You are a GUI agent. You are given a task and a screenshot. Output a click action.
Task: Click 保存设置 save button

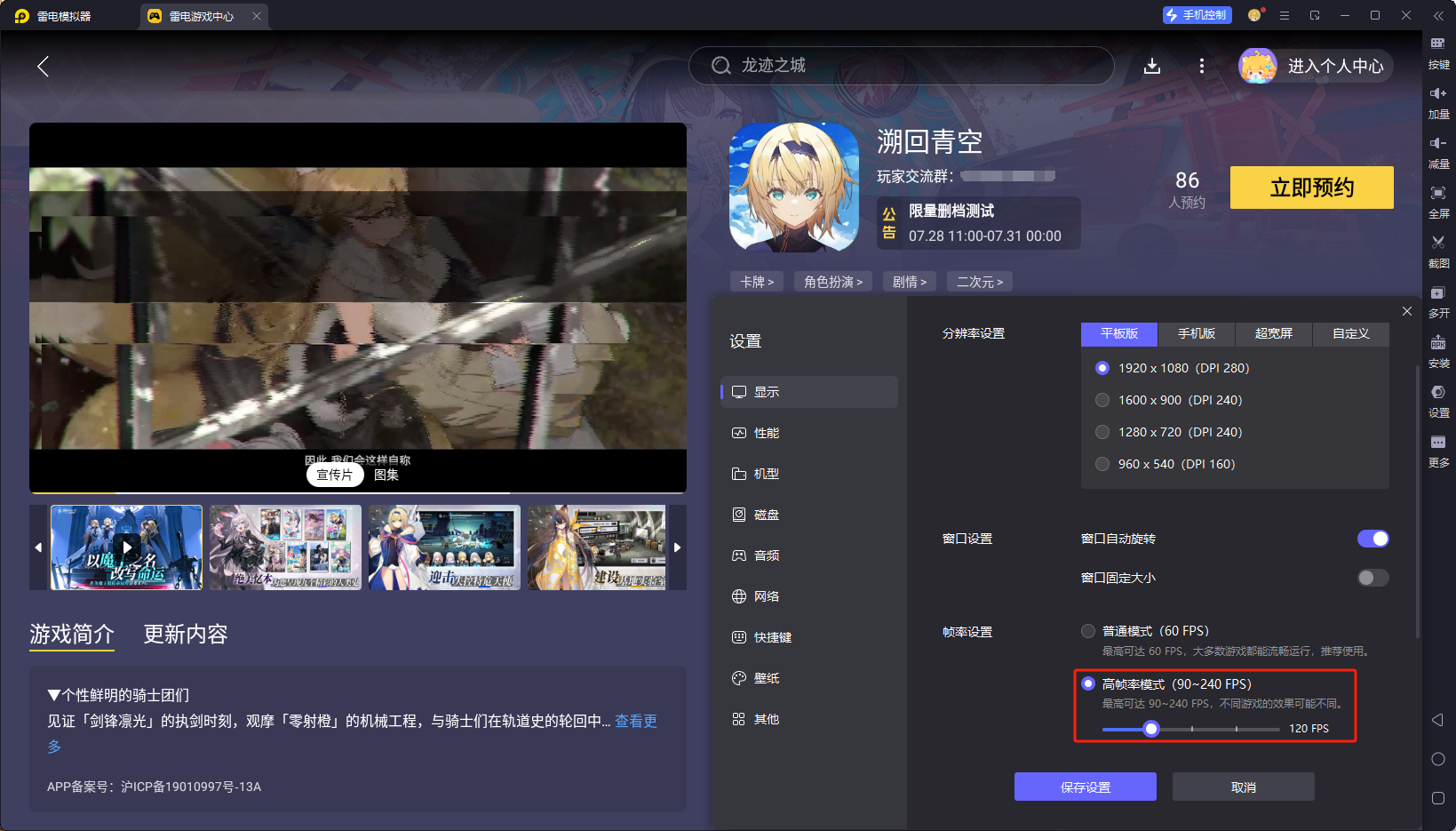(1086, 787)
